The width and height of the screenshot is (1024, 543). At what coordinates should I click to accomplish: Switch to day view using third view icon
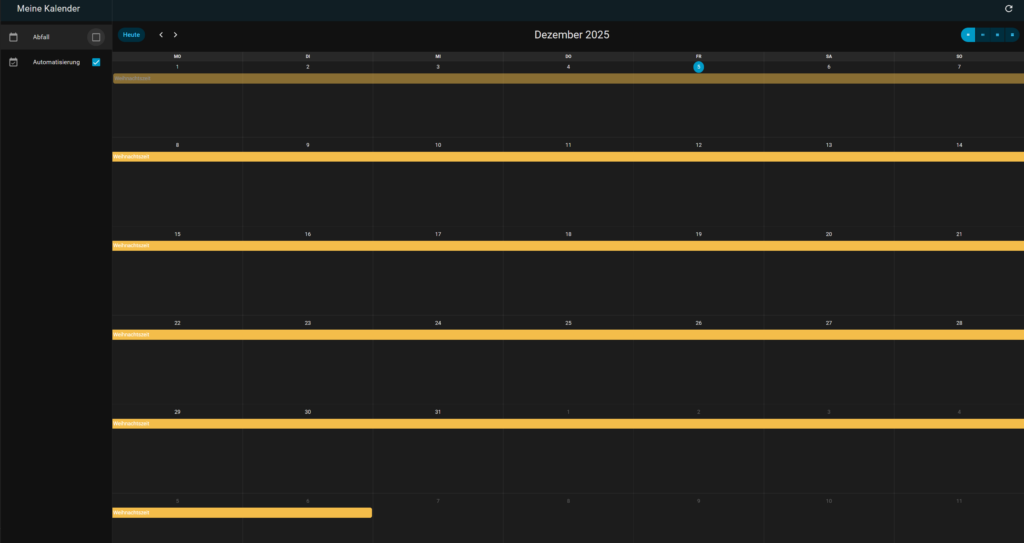997,35
